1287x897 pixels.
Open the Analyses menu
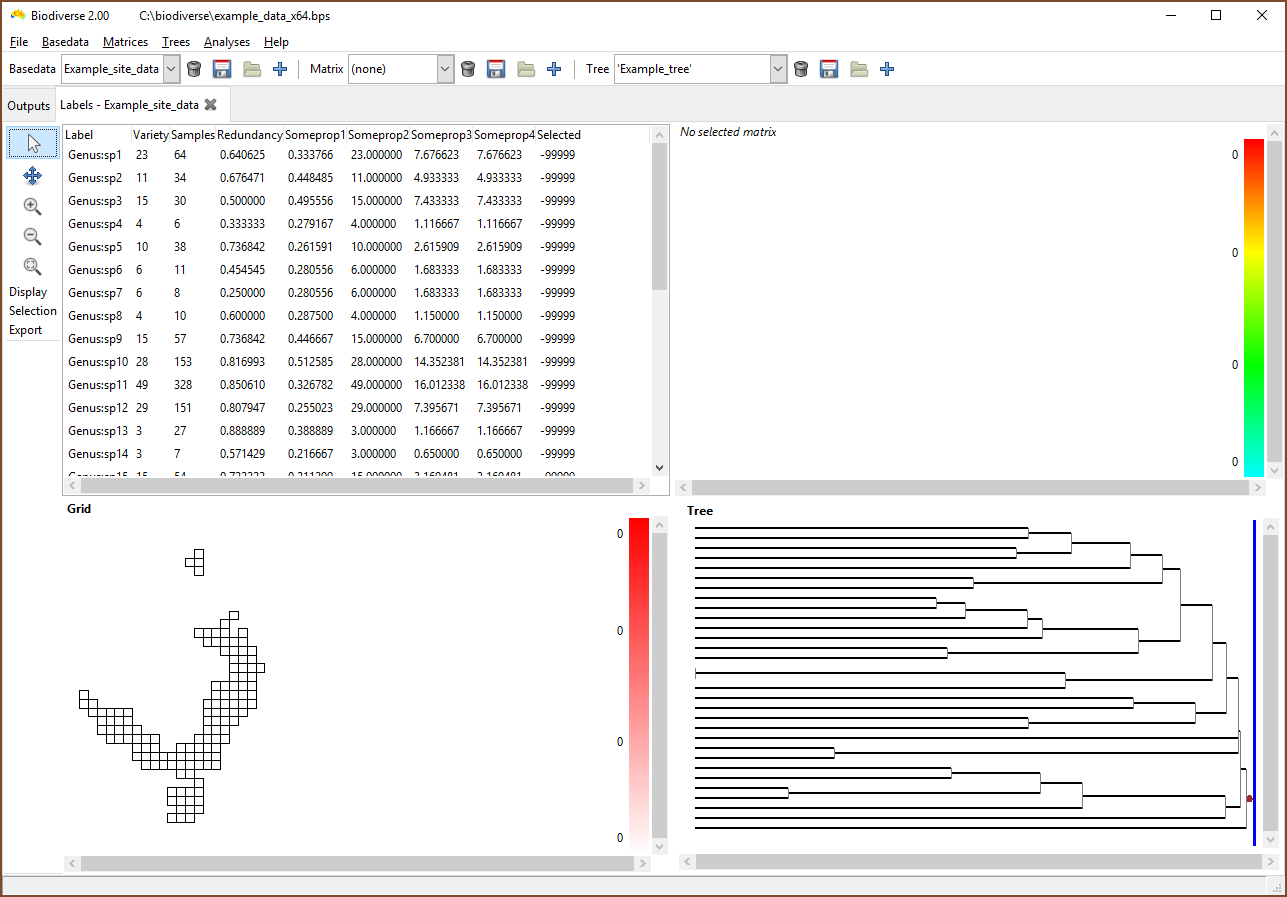(x=227, y=42)
